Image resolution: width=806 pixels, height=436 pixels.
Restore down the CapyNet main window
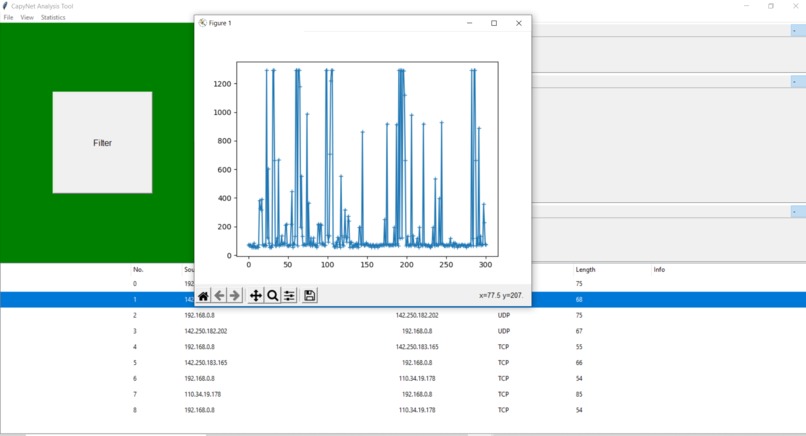(771, 6)
